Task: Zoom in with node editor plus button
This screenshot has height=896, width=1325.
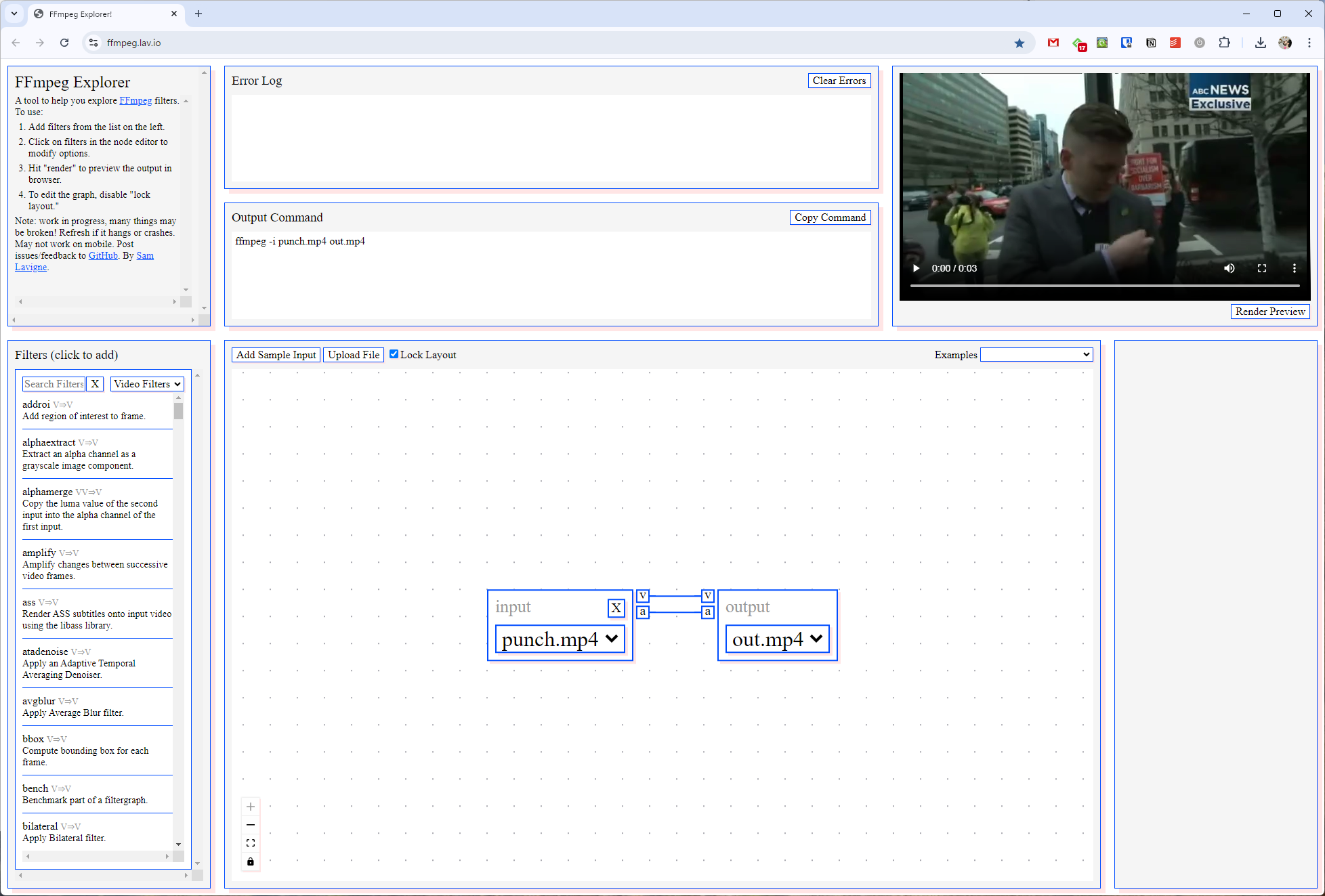Action: click(251, 807)
